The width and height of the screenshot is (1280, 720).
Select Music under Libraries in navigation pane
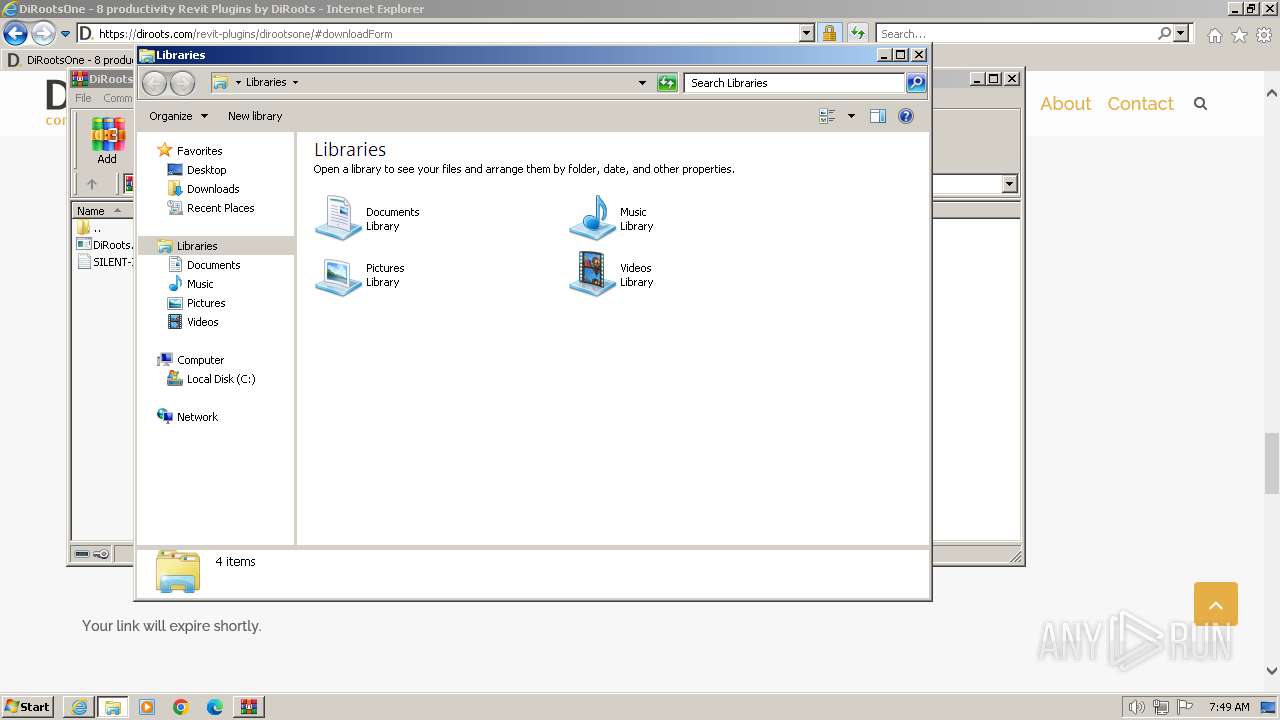click(200, 284)
